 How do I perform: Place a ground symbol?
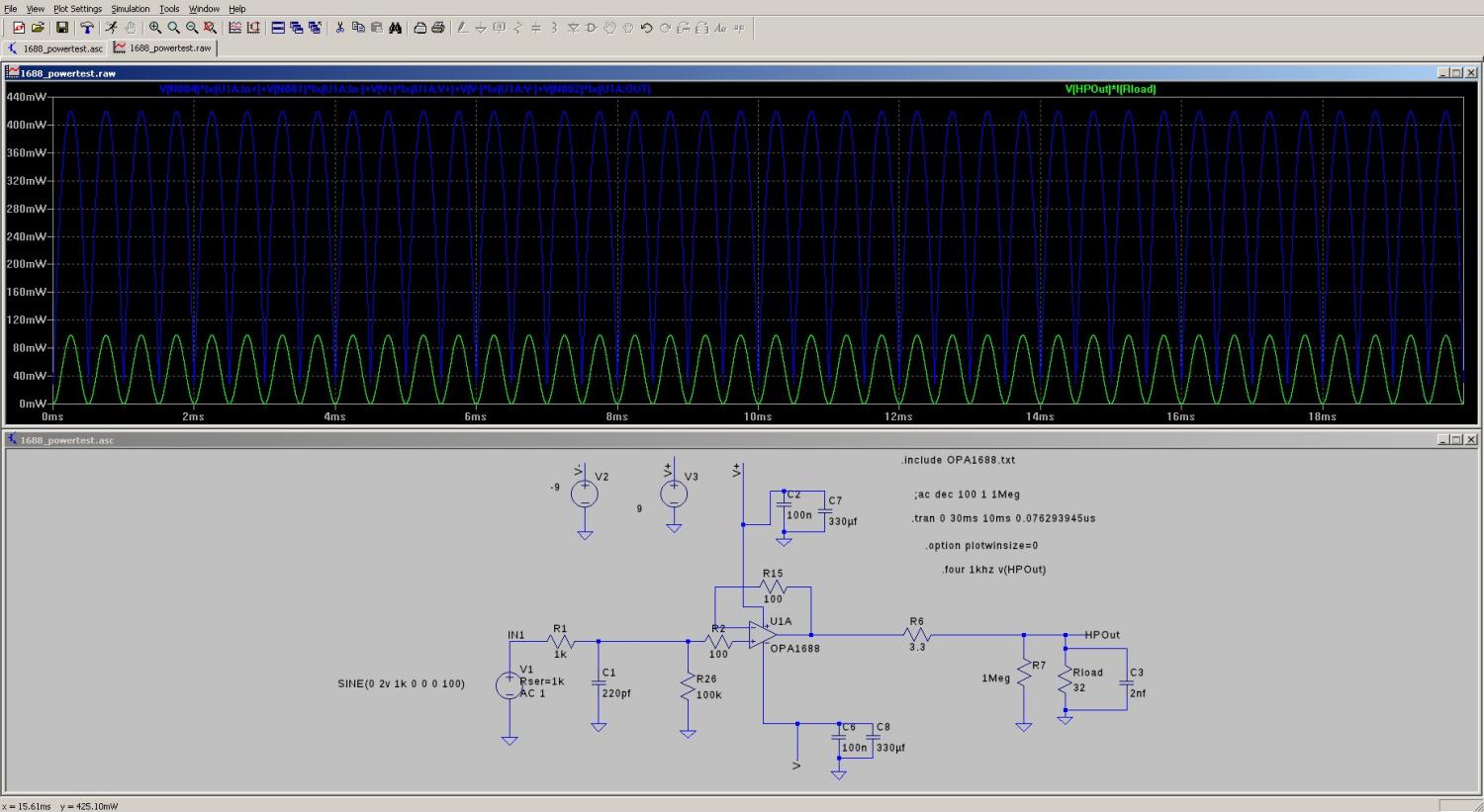pos(480,28)
